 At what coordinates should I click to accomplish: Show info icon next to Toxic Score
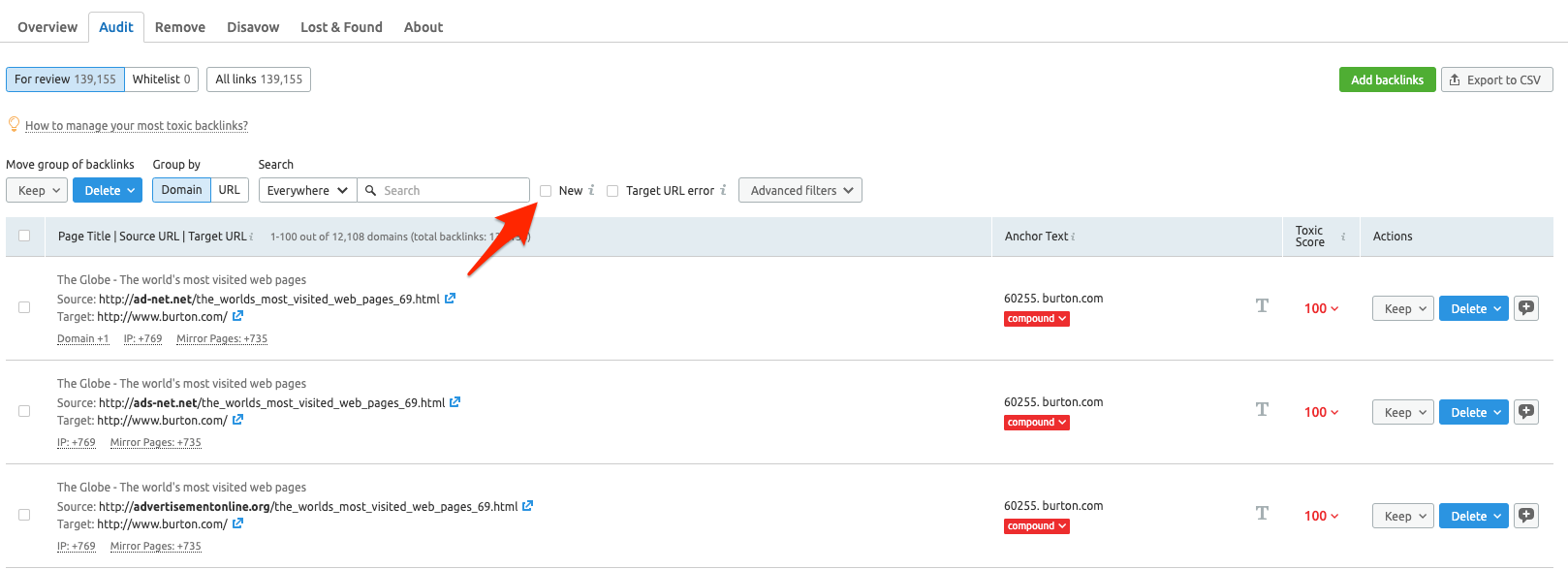click(x=1343, y=237)
